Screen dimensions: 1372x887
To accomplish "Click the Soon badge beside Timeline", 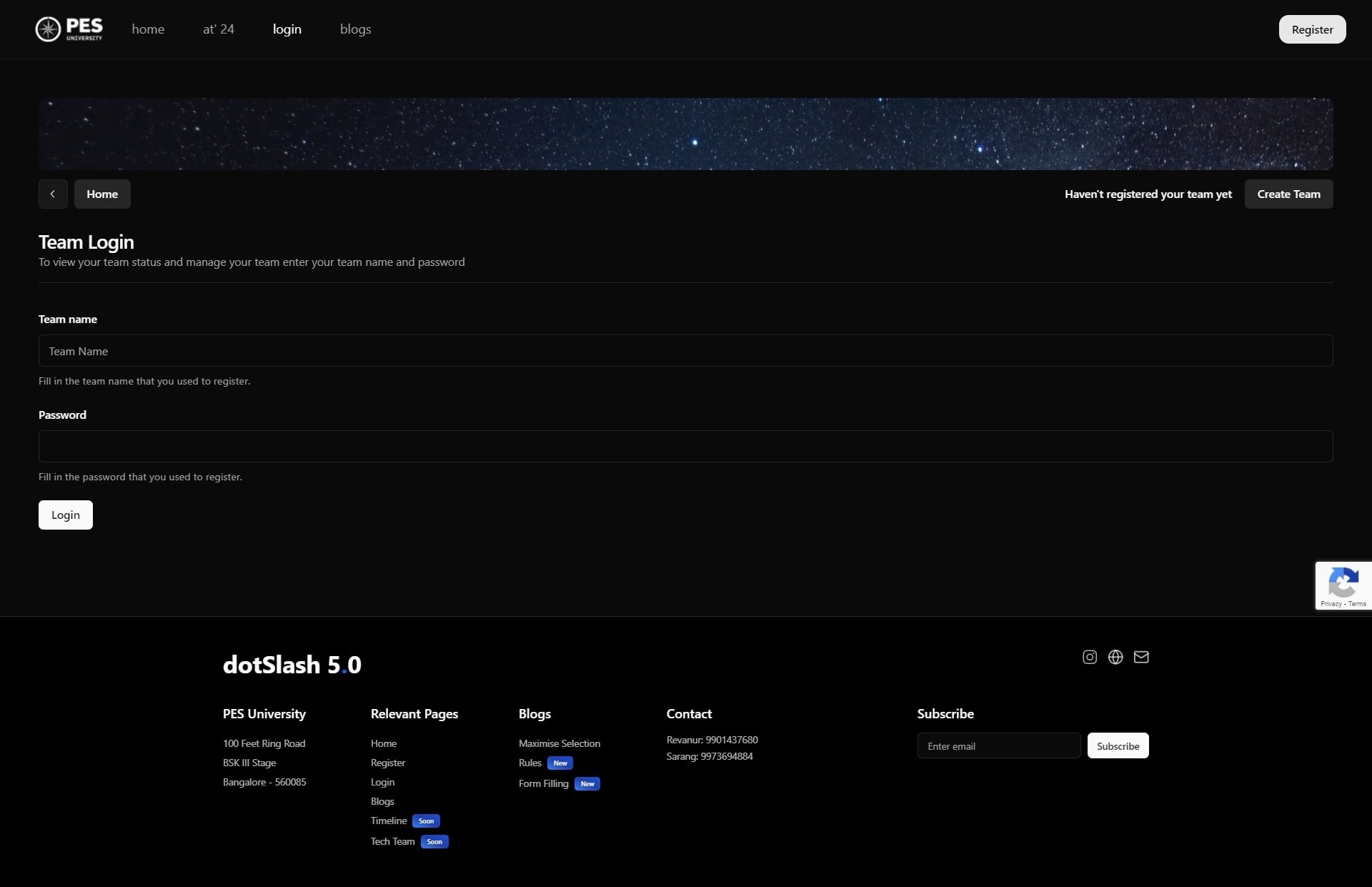I will [x=425, y=821].
